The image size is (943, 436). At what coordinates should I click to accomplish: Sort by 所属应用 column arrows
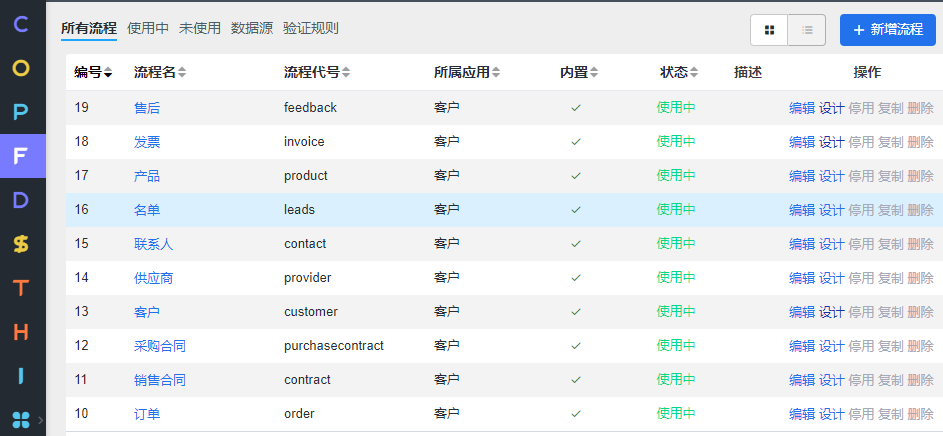coord(496,73)
